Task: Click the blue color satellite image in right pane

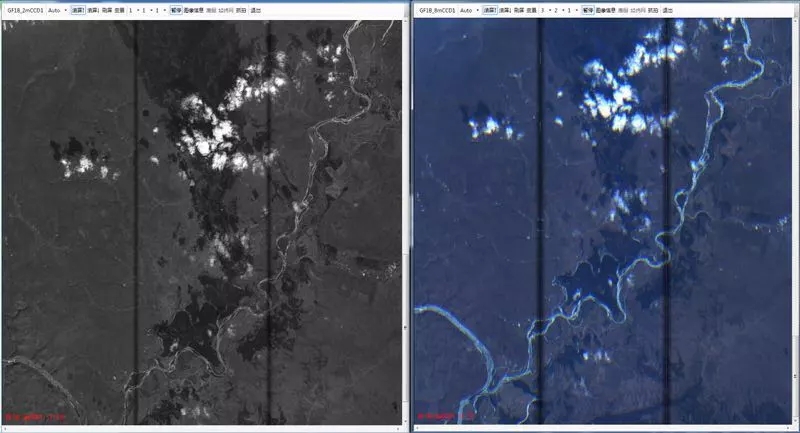Action: [605, 220]
